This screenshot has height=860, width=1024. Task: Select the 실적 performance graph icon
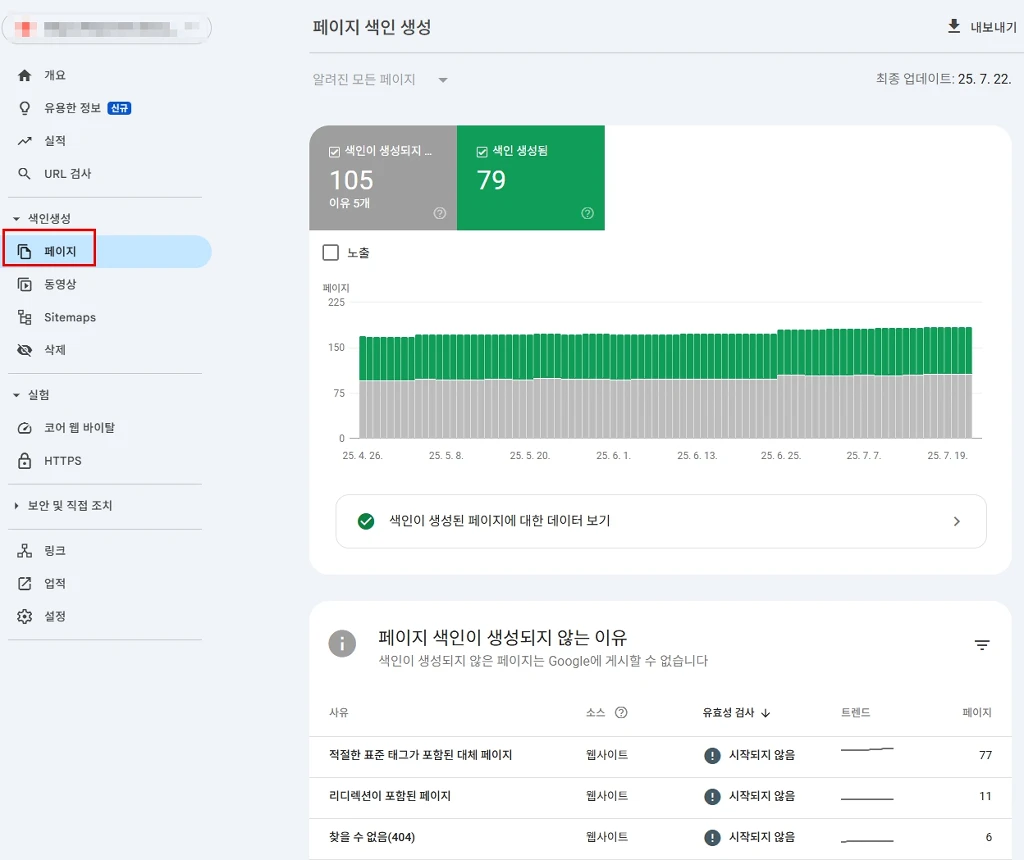(25, 141)
